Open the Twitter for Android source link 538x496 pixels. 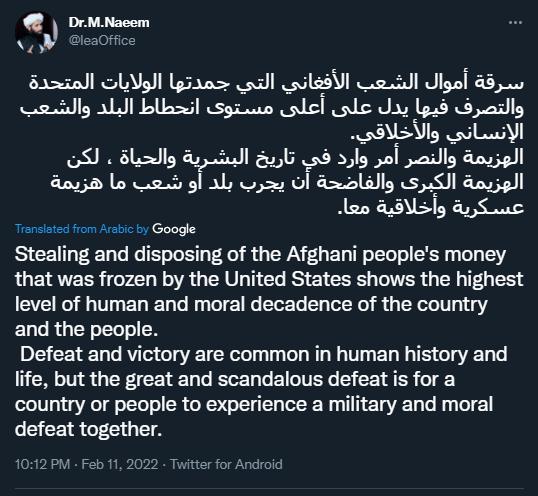(226, 464)
